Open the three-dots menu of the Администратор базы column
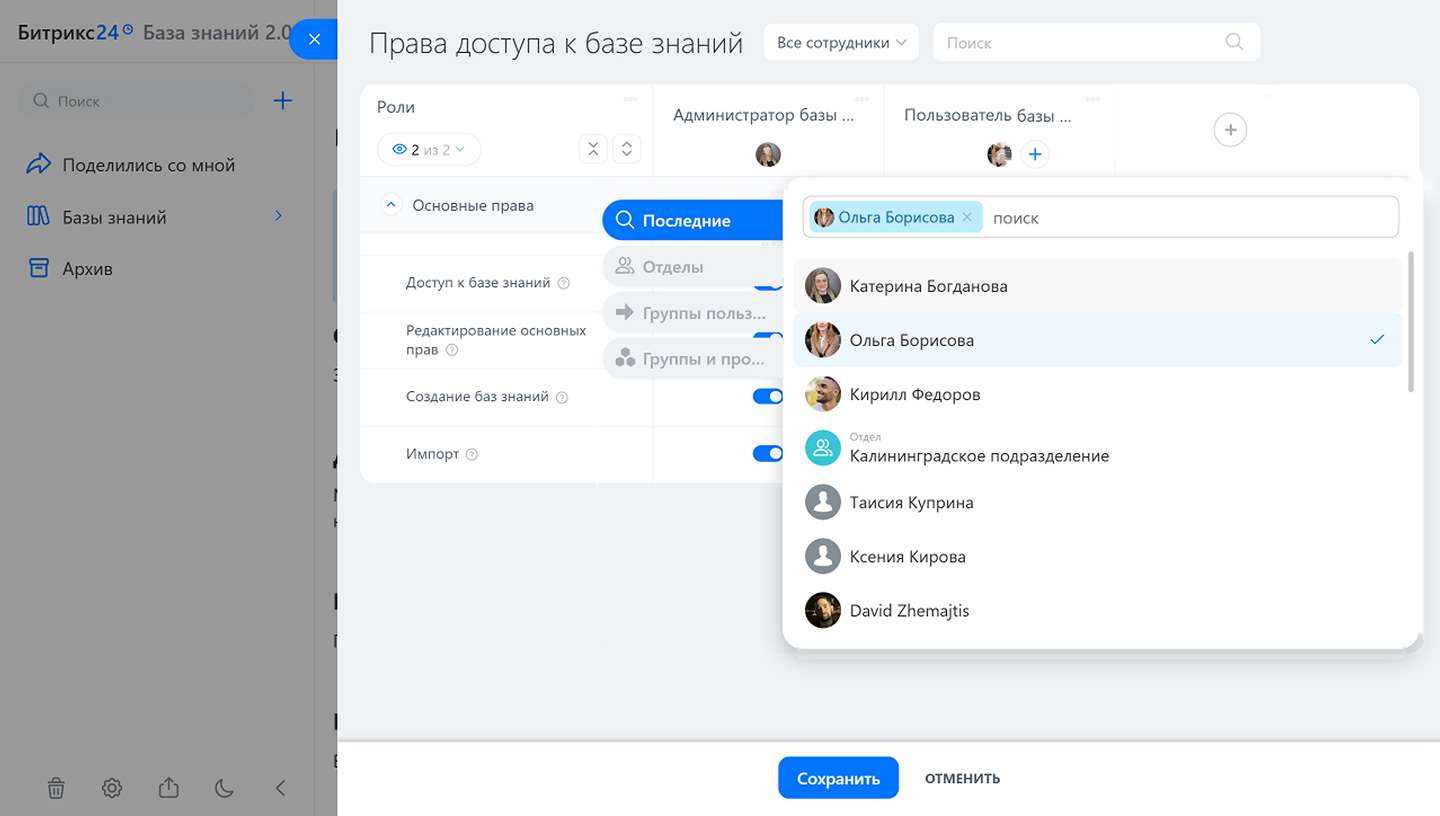Screen dimensions: 1440x816 click(x=862, y=99)
